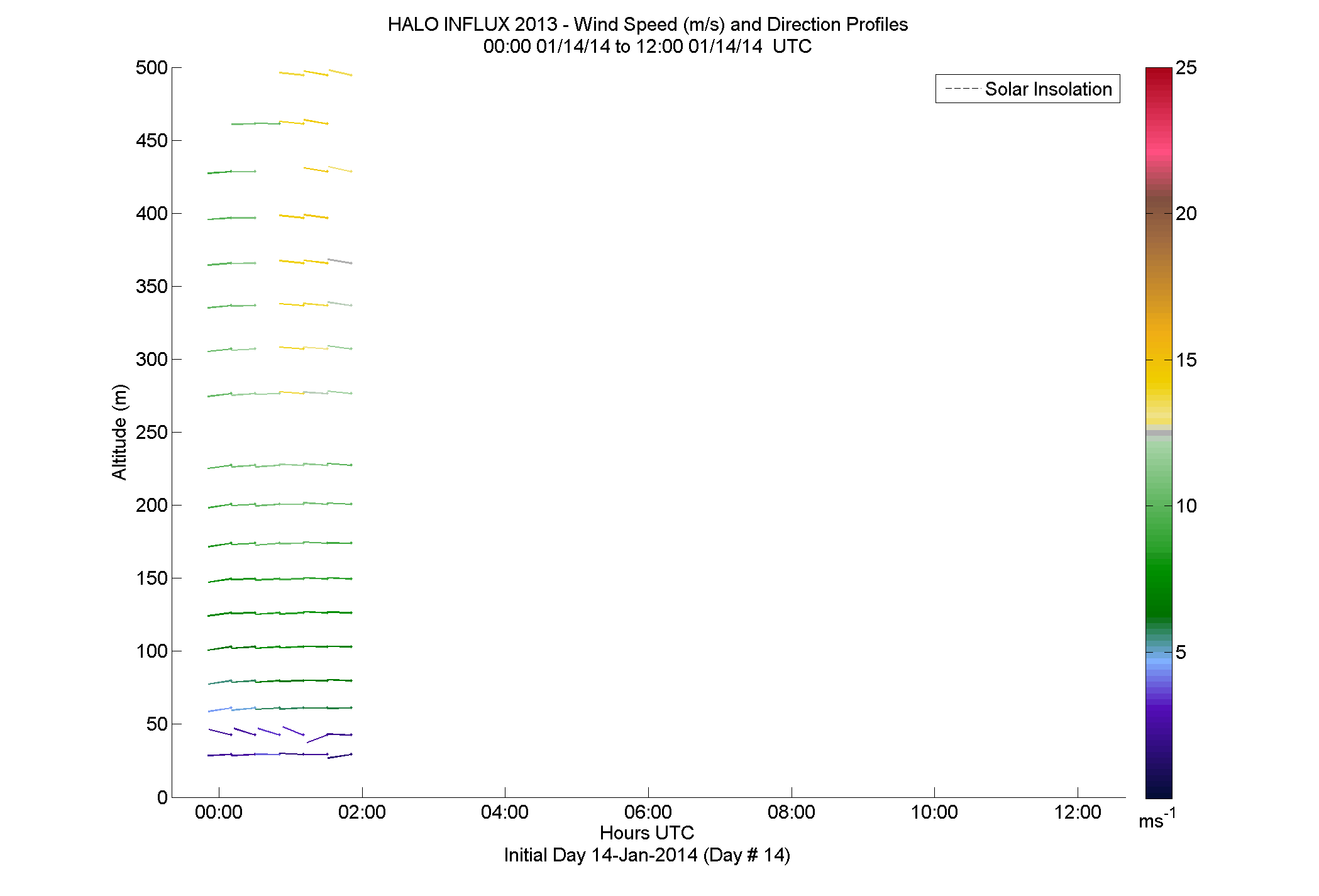
Task: Click the 150 altitude tick label
Action: pos(152,578)
